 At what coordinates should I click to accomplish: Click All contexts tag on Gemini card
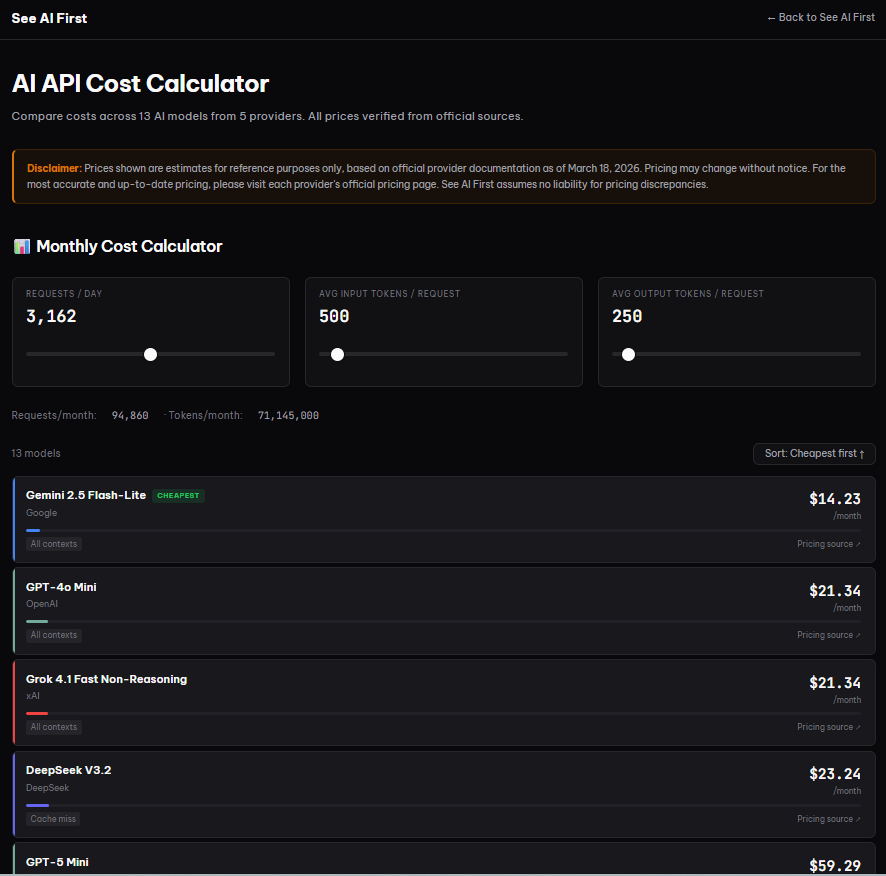coord(54,544)
